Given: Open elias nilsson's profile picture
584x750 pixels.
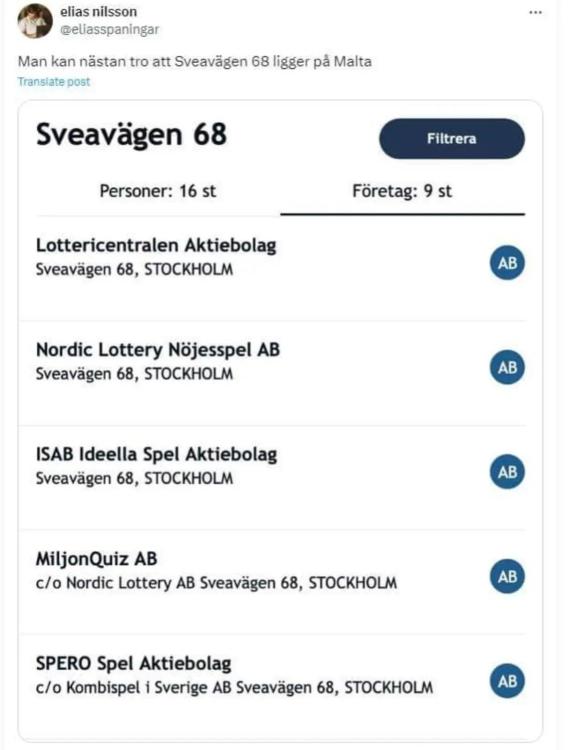Looking at the screenshot, I should pos(35,21).
